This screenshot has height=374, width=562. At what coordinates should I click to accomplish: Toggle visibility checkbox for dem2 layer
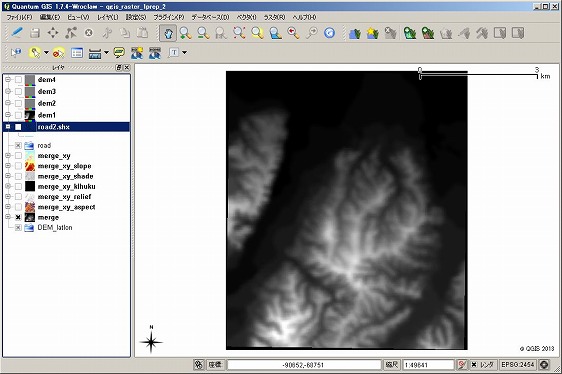coord(19,103)
